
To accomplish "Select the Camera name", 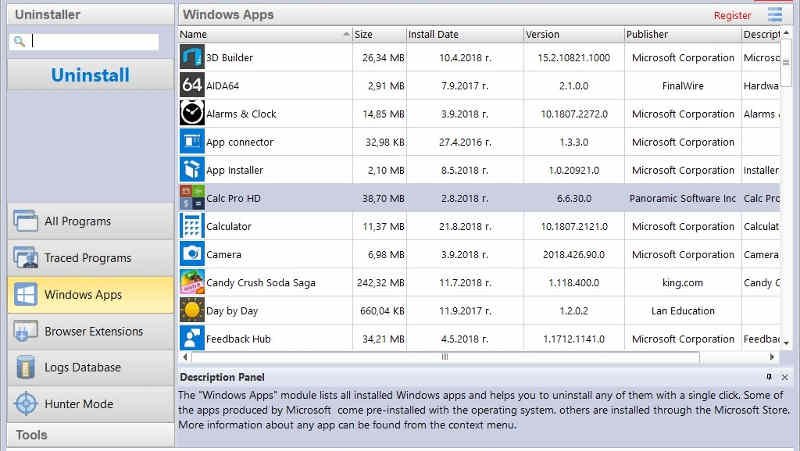I will coord(223,255).
